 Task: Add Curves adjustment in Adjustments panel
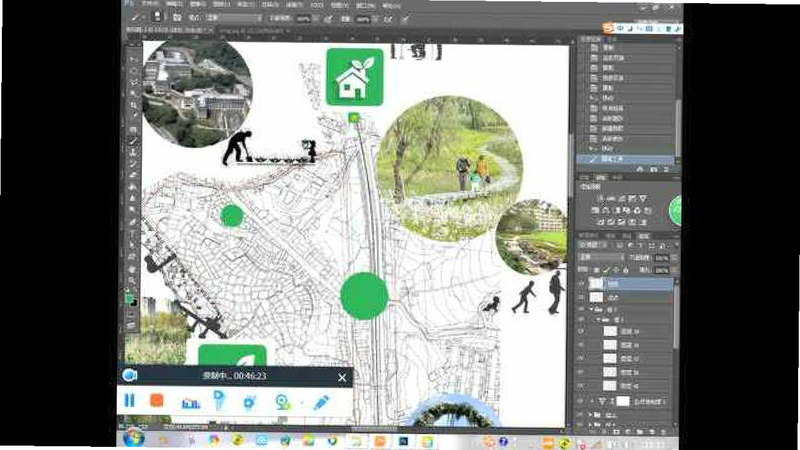tap(621, 198)
